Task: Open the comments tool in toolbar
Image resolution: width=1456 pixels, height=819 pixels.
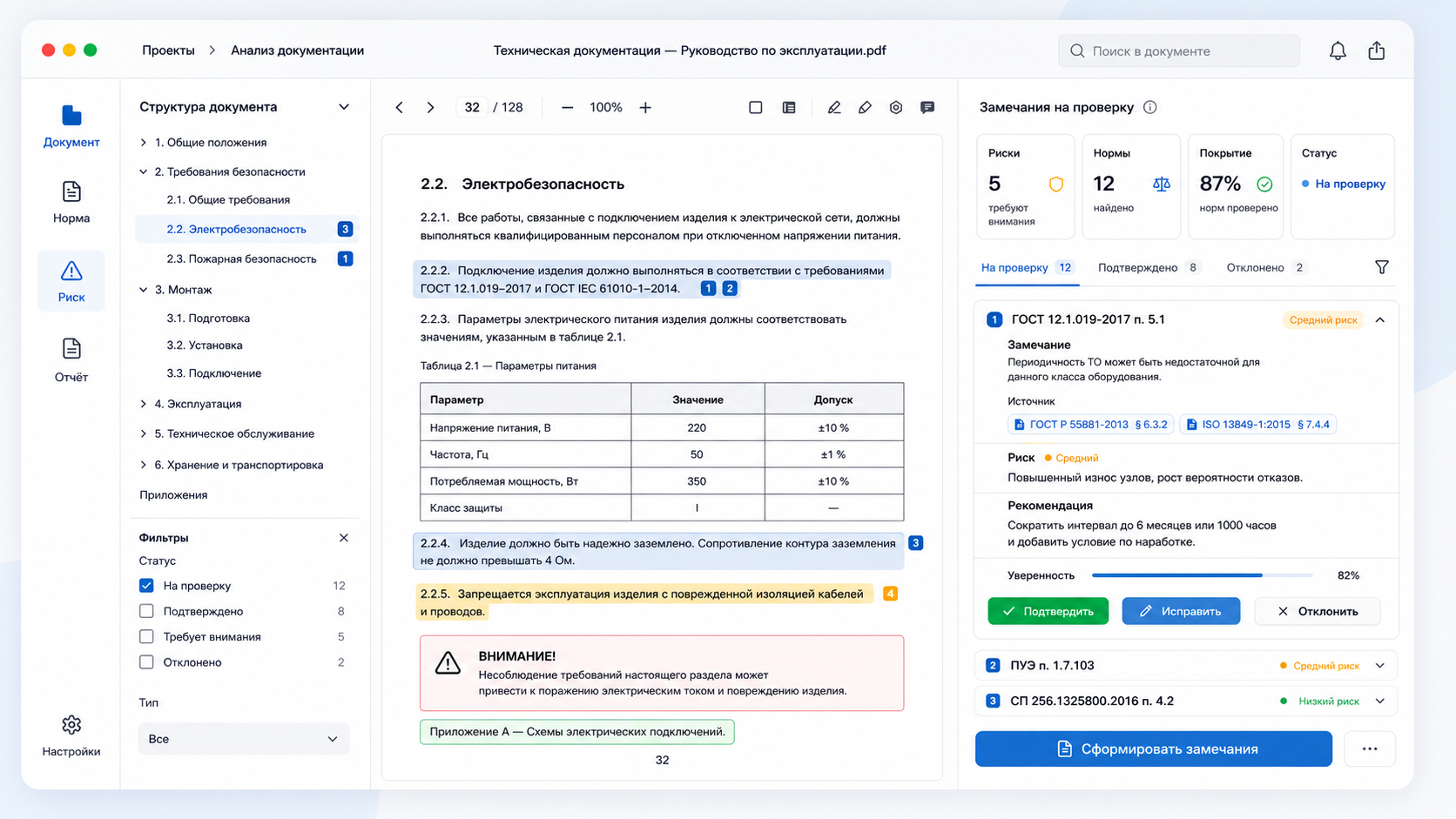Action: pyautogui.click(x=927, y=108)
